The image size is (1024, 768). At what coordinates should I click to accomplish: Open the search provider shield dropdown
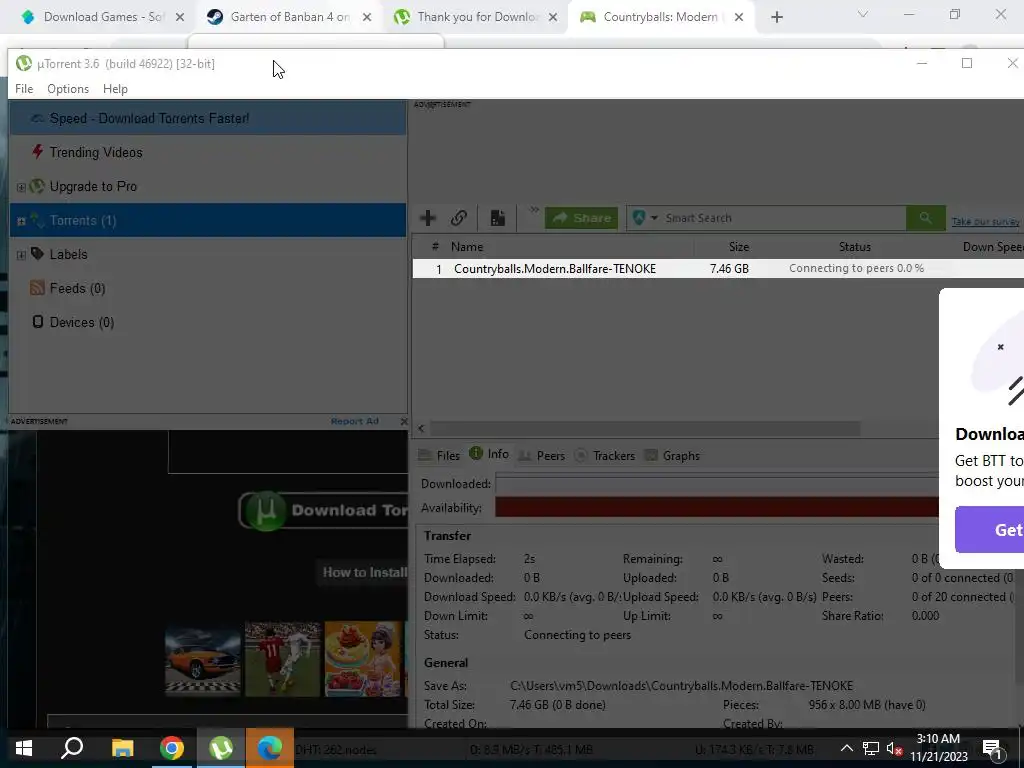[645, 217]
